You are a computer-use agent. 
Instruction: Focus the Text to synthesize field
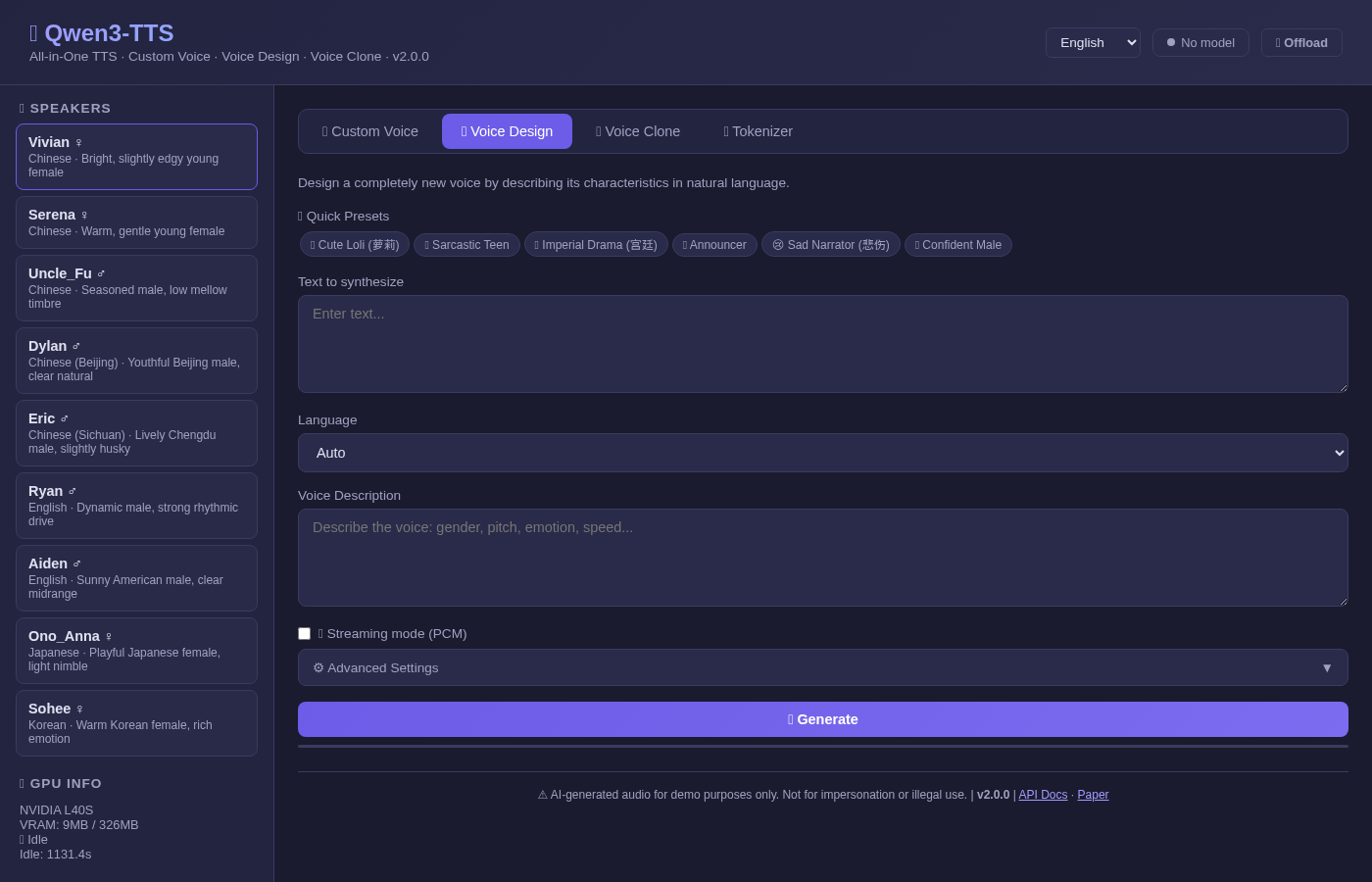823,344
